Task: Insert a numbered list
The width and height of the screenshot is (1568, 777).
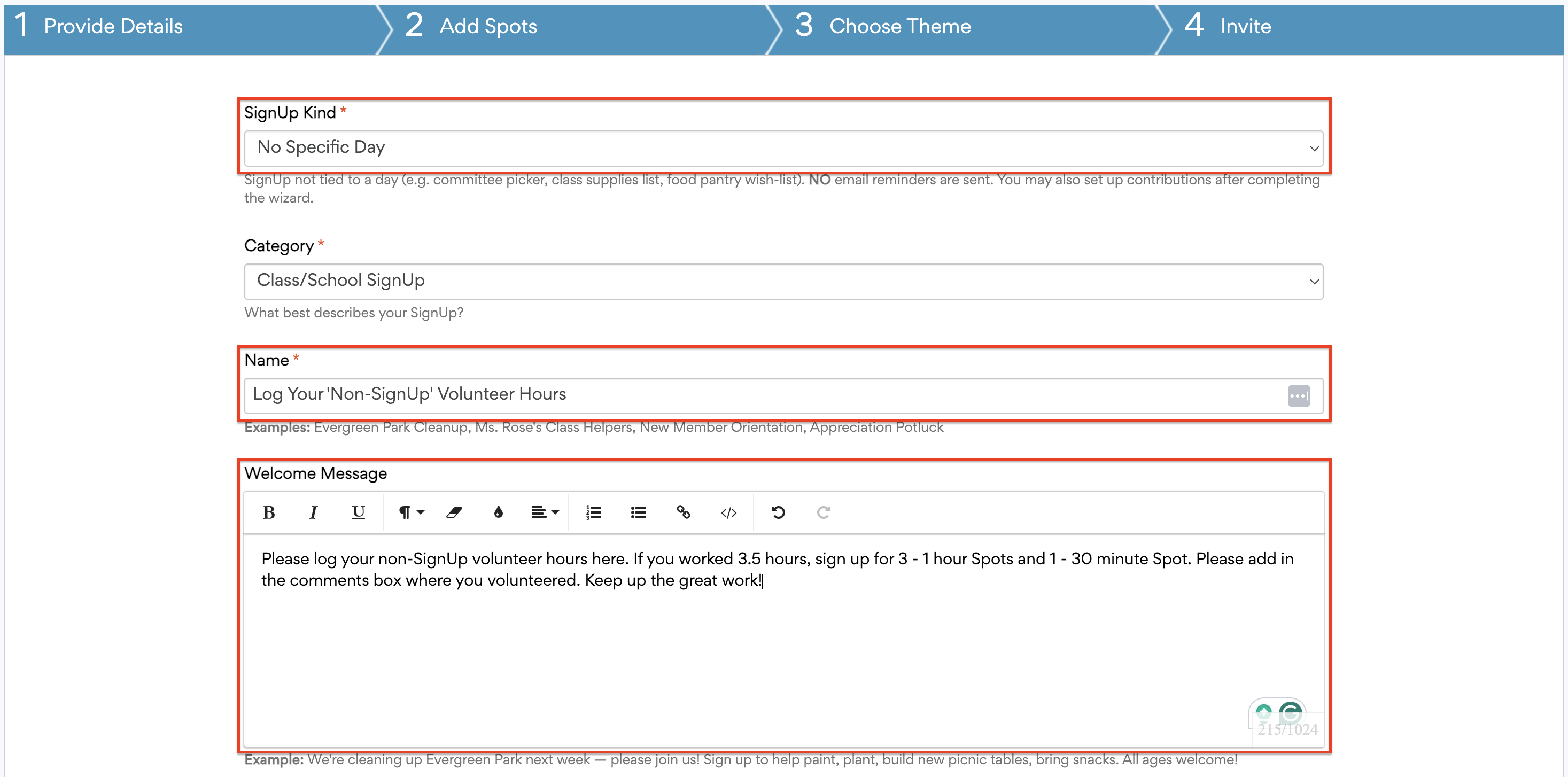Action: coord(594,513)
